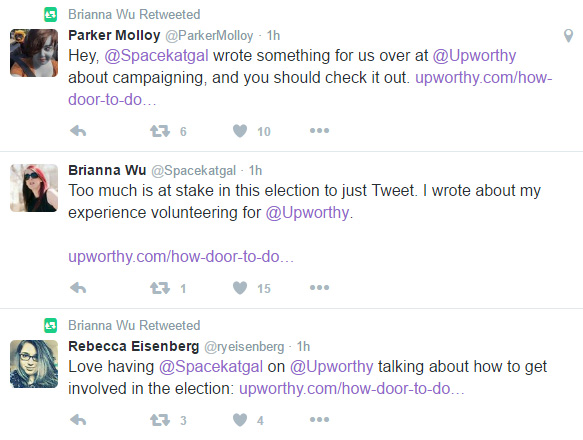The width and height of the screenshot is (583, 440).
Task: Click the green retweeted icon above Parker's tweet
Action: pos(51,15)
